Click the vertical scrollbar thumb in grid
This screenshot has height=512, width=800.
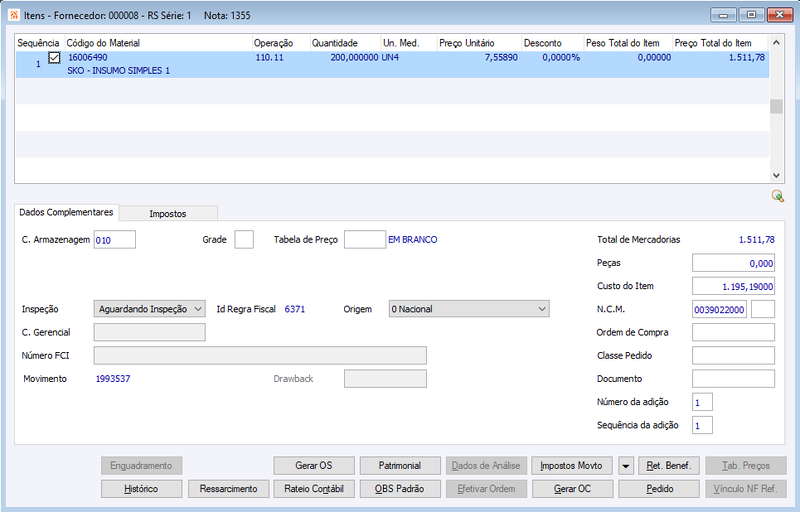(x=776, y=106)
